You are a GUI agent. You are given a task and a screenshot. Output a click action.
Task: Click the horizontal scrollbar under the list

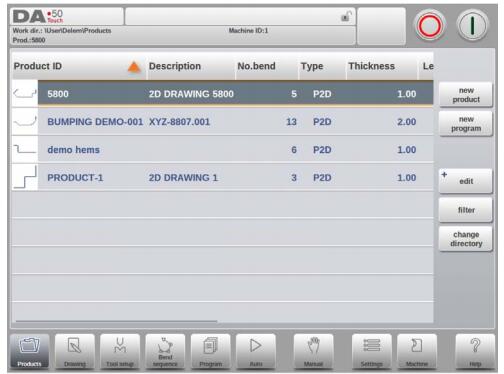click(x=117, y=321)
